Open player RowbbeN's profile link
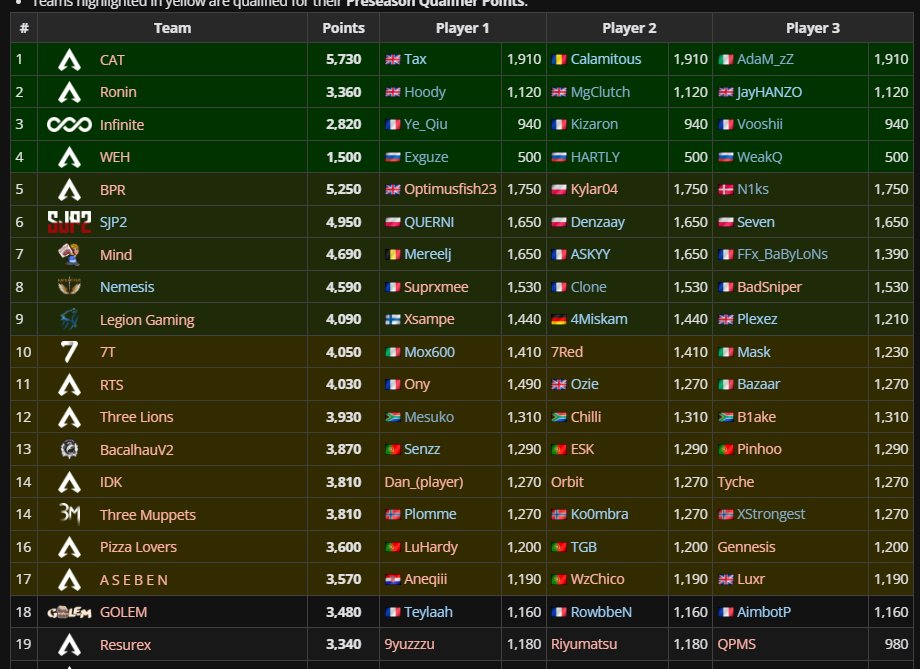Viewport: 920px width, 669px height. click(601, 612)
